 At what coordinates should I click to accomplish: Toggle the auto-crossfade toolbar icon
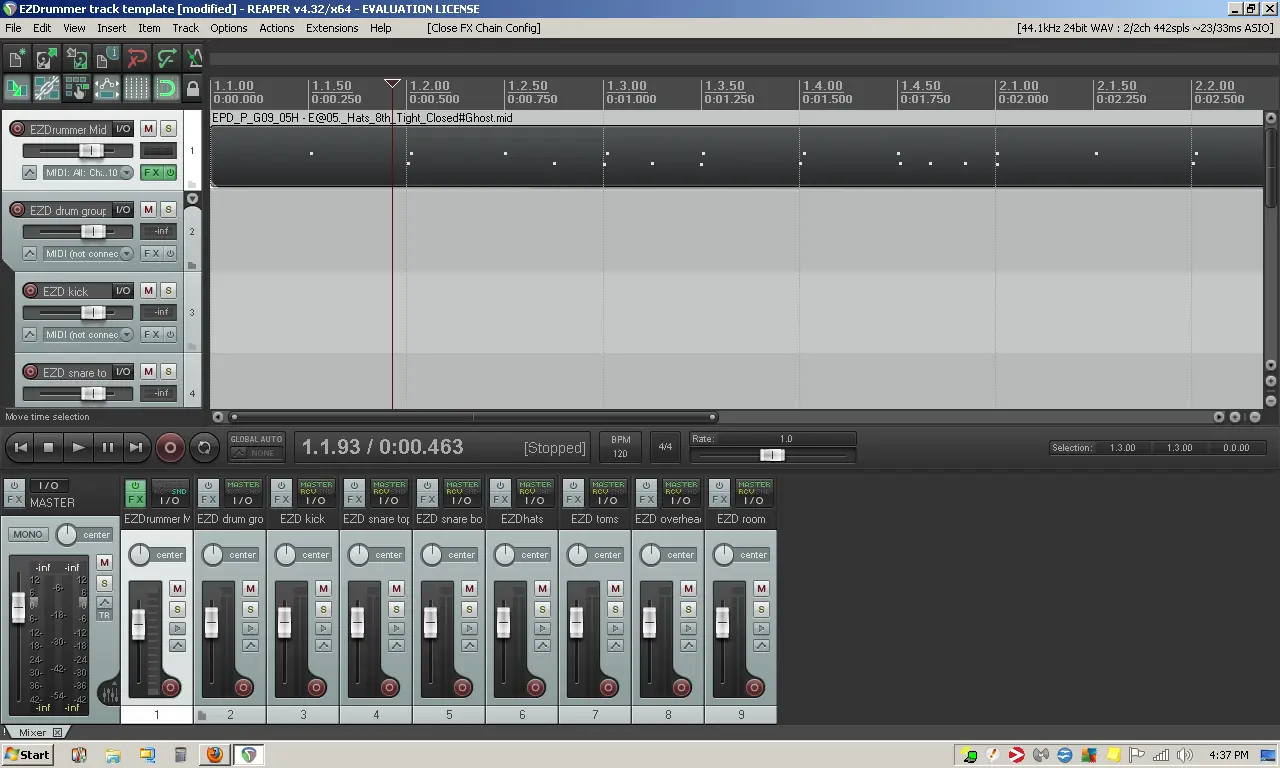16,88
